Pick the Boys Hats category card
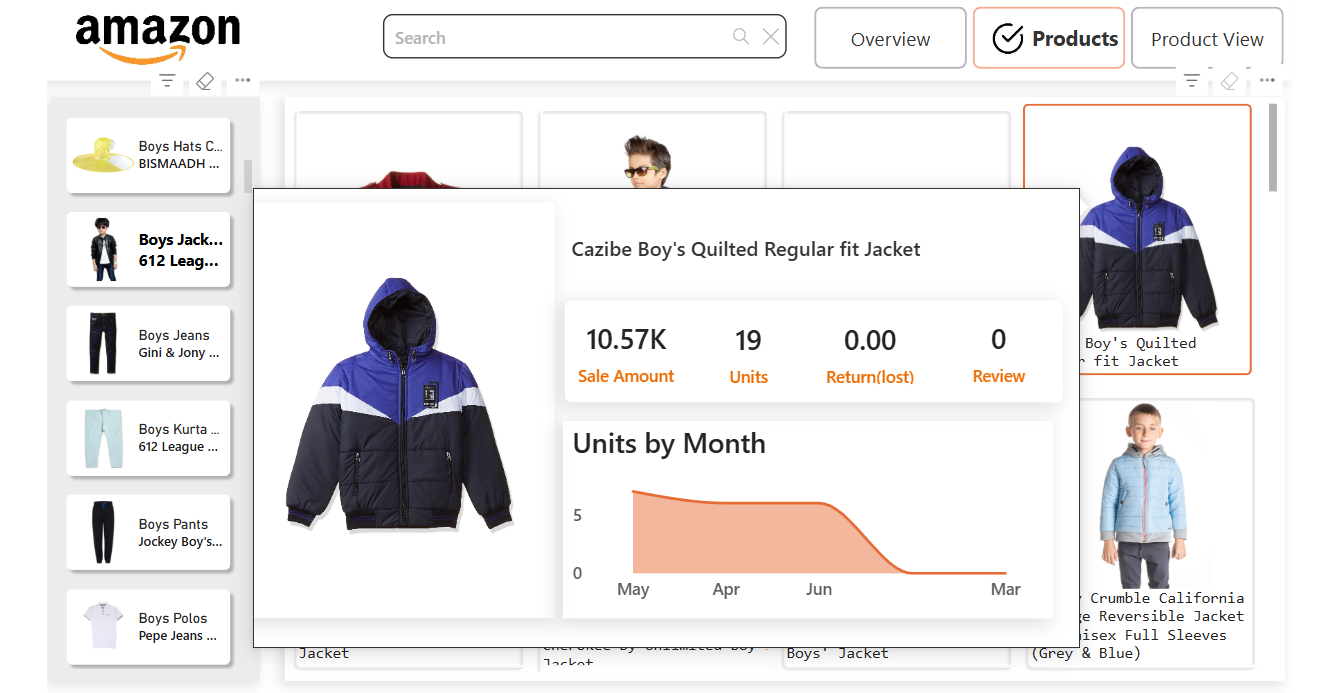 [x=149, y=155]
